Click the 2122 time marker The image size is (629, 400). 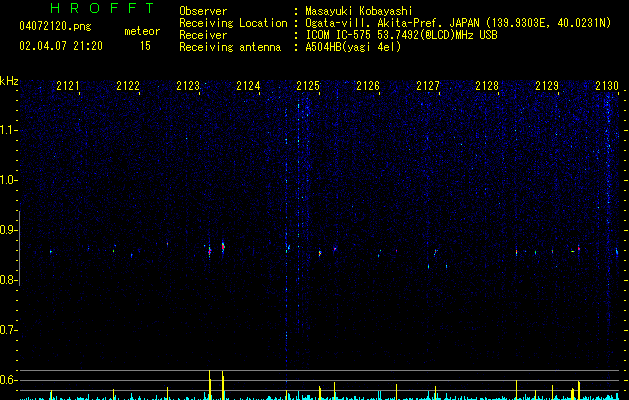click(128, 85)
